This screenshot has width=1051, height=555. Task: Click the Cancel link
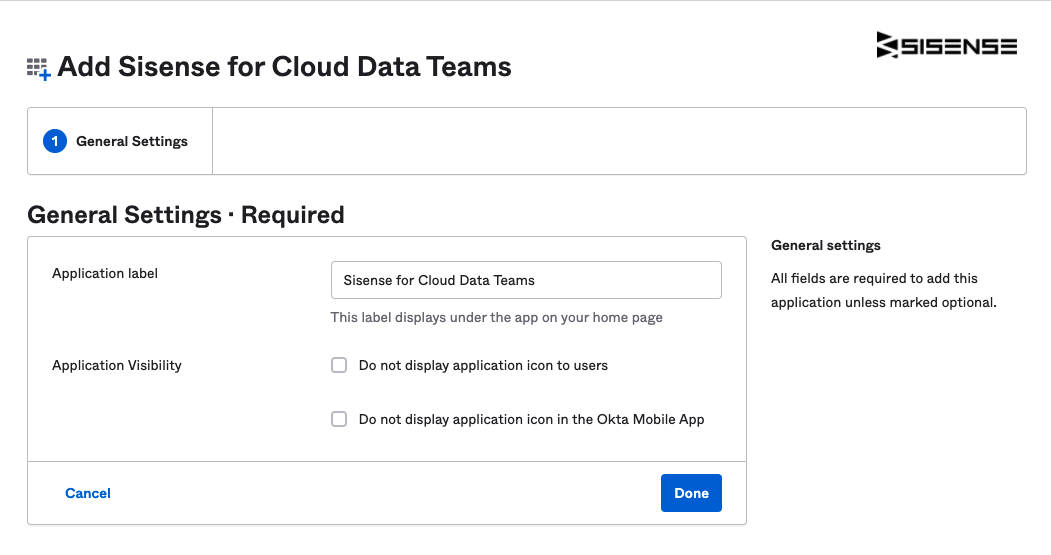click(x=88, y=493)
